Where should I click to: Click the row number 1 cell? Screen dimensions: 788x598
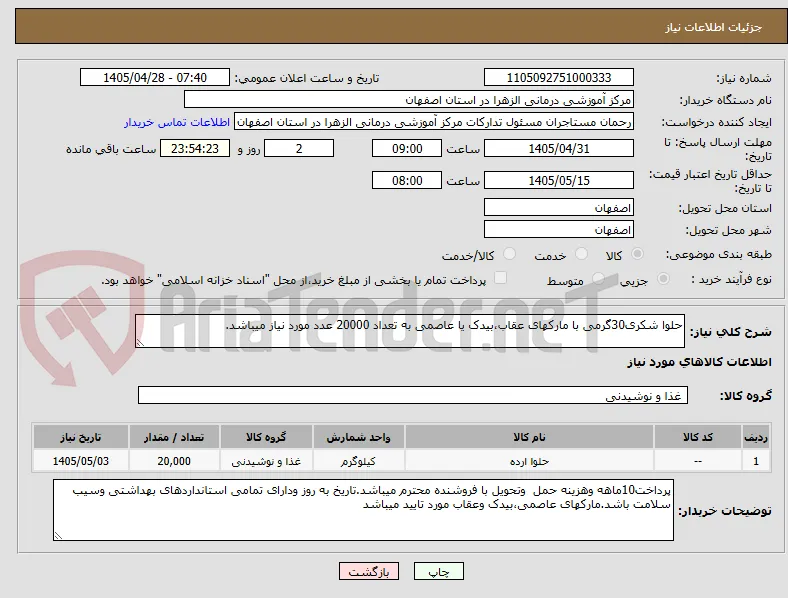coord(756,461)
